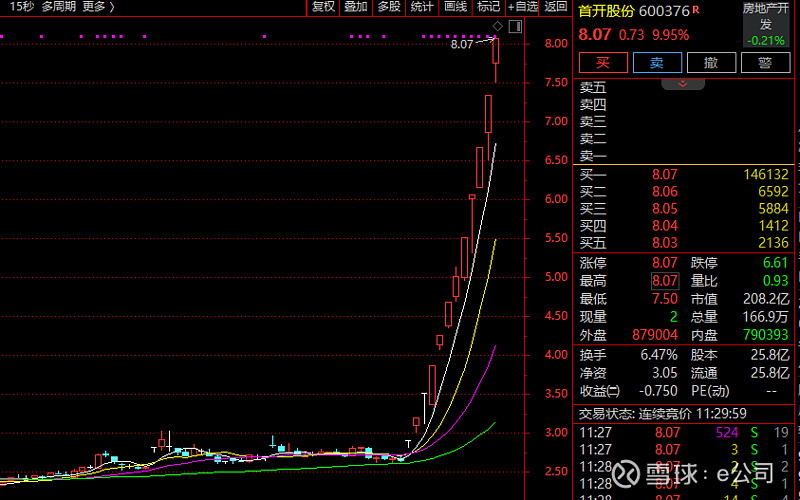800x500 pixels.
Task: Activate the 画线 drawing tool
Action: tap(455, 7)
